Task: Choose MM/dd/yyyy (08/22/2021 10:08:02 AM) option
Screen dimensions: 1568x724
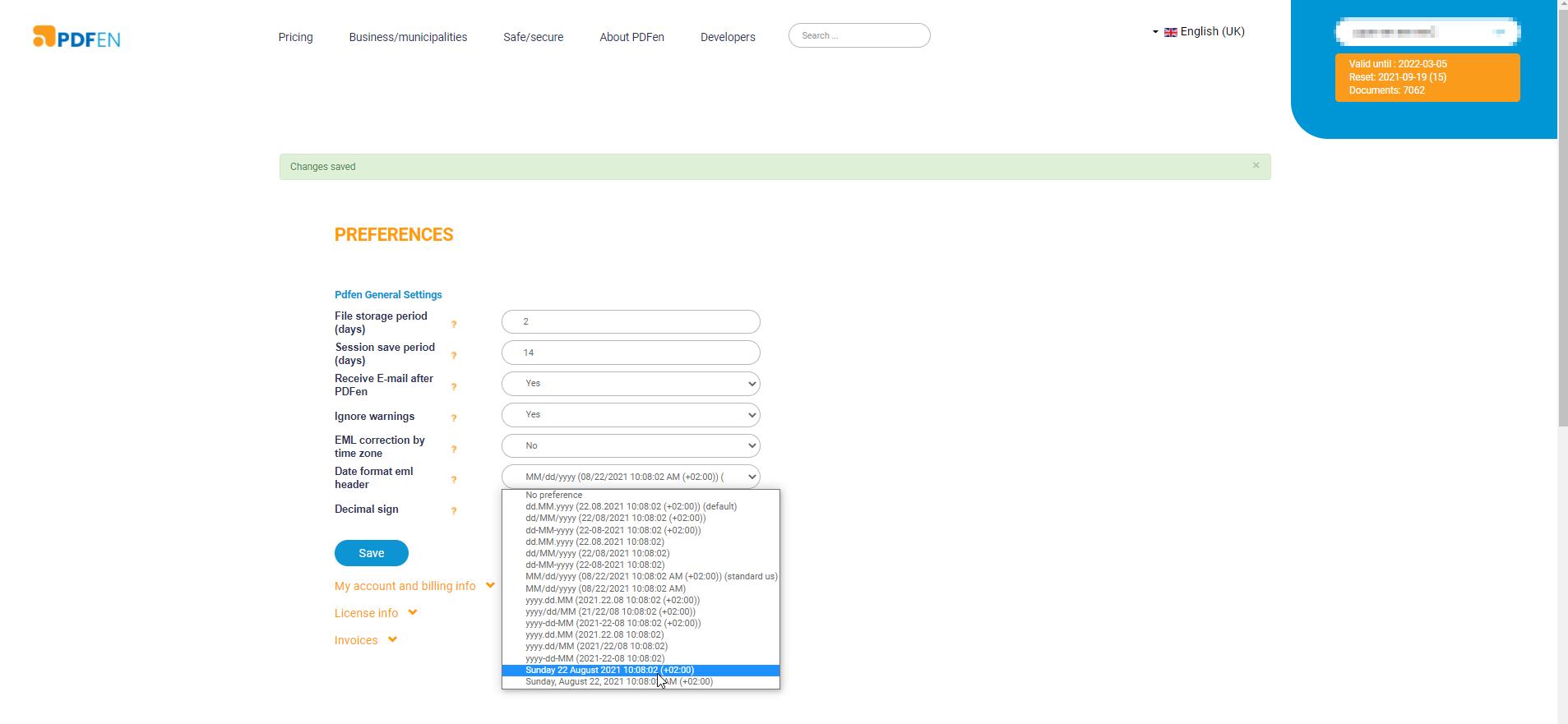Action: 641,588
